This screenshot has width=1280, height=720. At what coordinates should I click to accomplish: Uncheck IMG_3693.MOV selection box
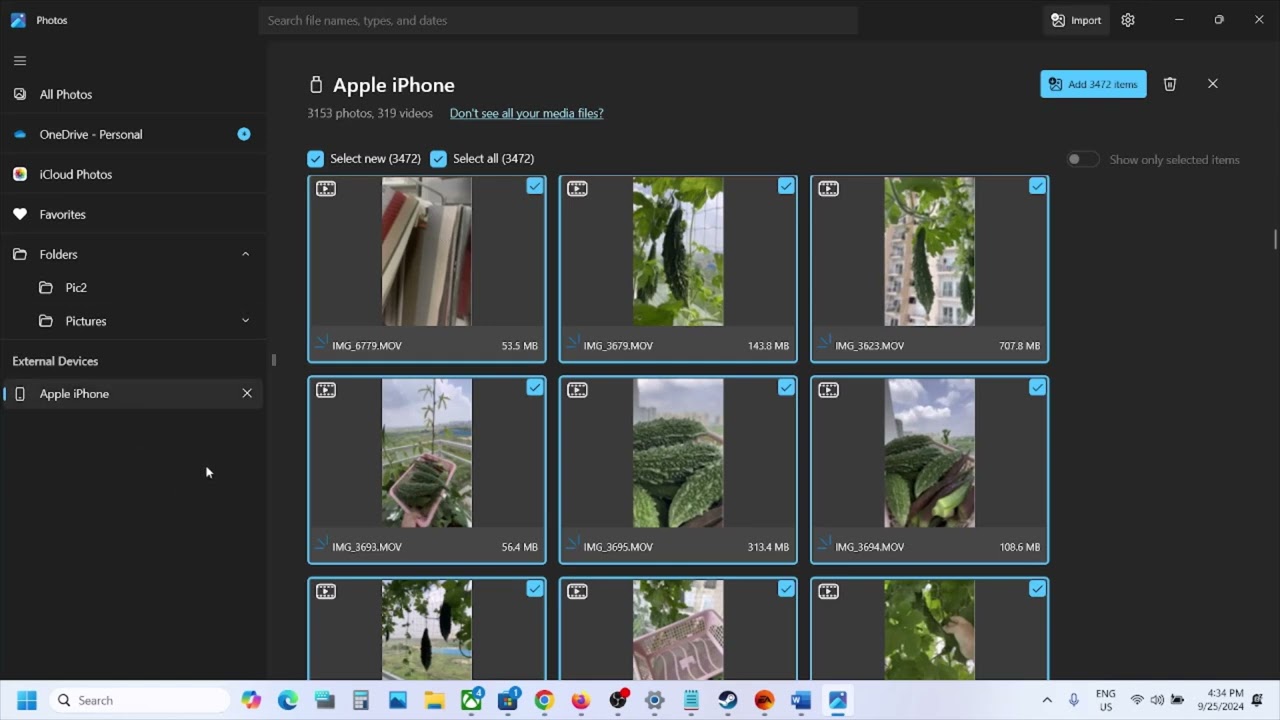pos(535,387)
